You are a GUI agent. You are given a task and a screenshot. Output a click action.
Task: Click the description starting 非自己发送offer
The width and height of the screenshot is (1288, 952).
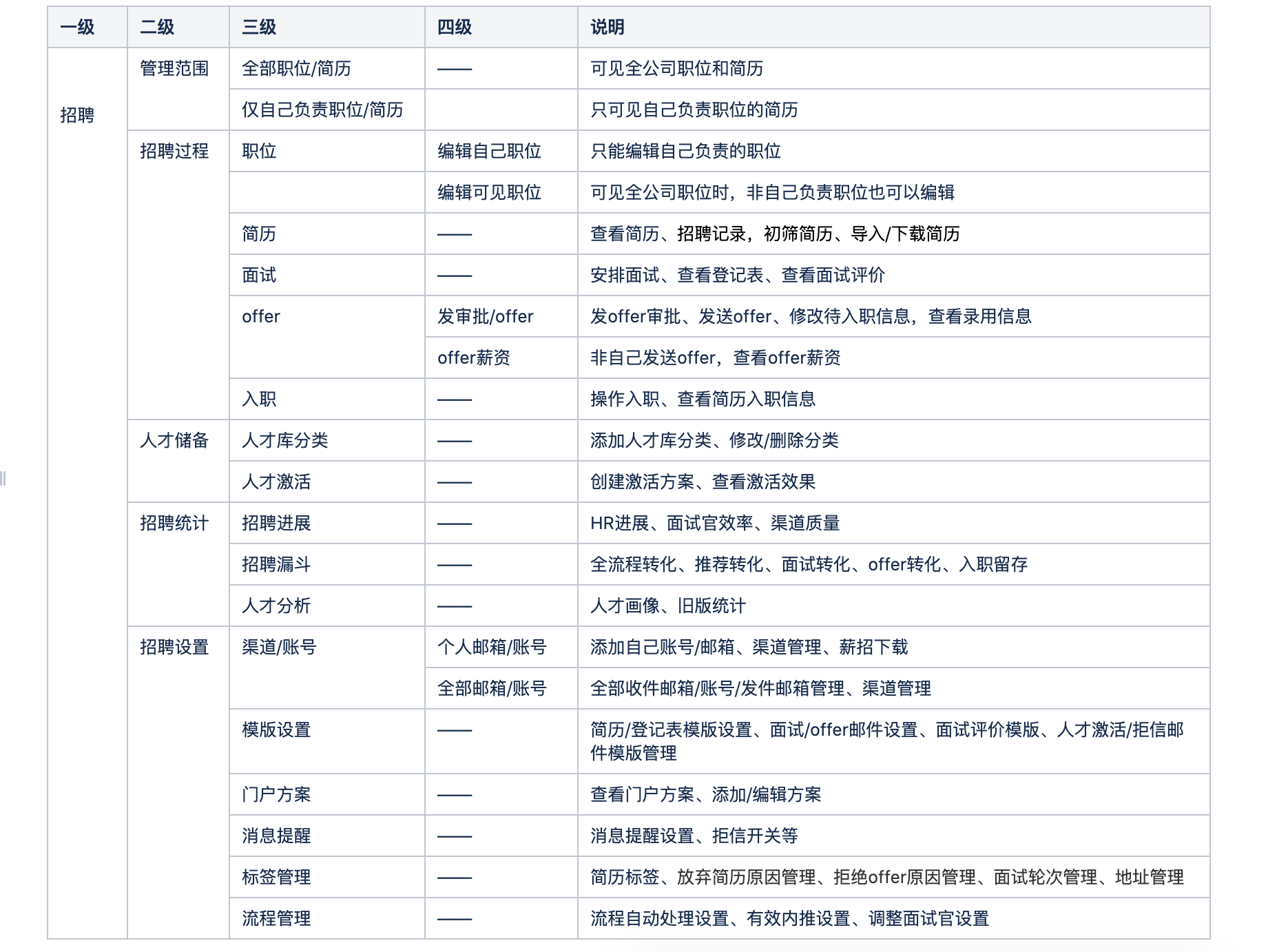pos(716,358)
